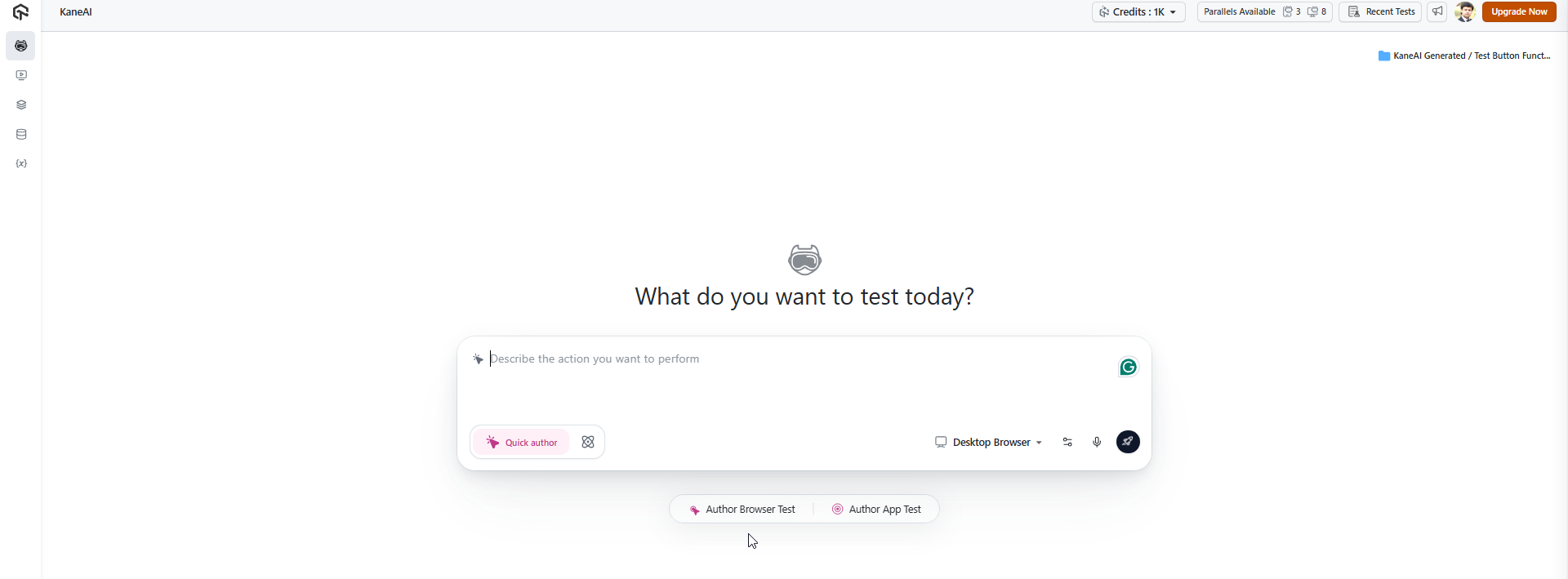
Task: Open the KaneAI agent sidebar icon
Action: [20, 46]
